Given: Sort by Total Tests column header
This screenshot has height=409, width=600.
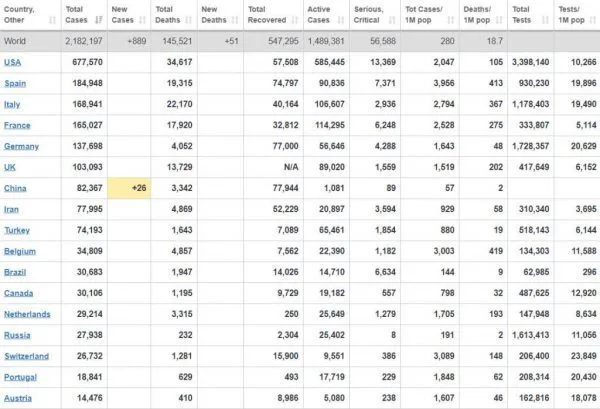Looking at the screenshot, I should coord(521,15).
